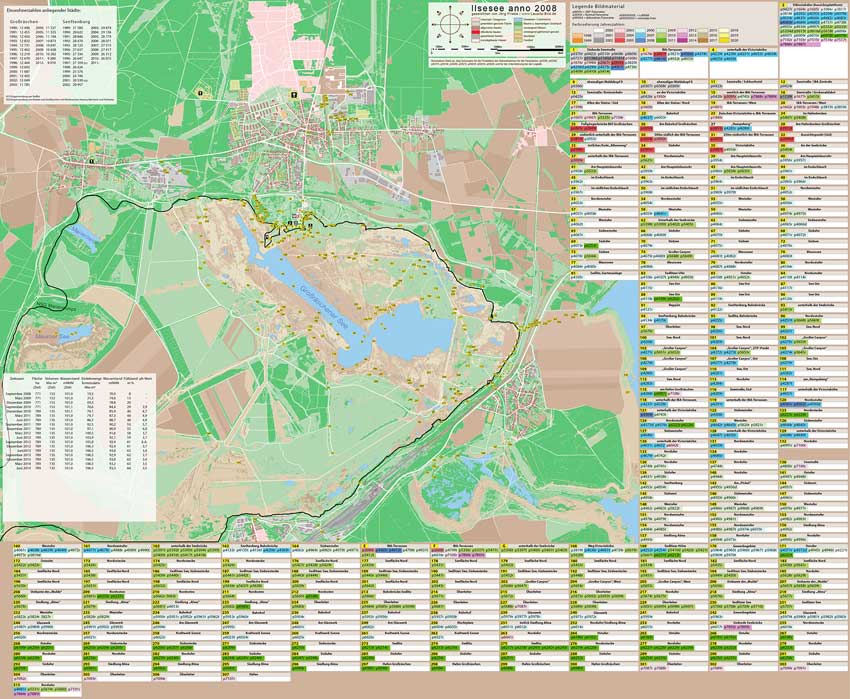Click the info marker west of the pink district
The width and height of the screenshot is (850, 699).
(201, 91)
